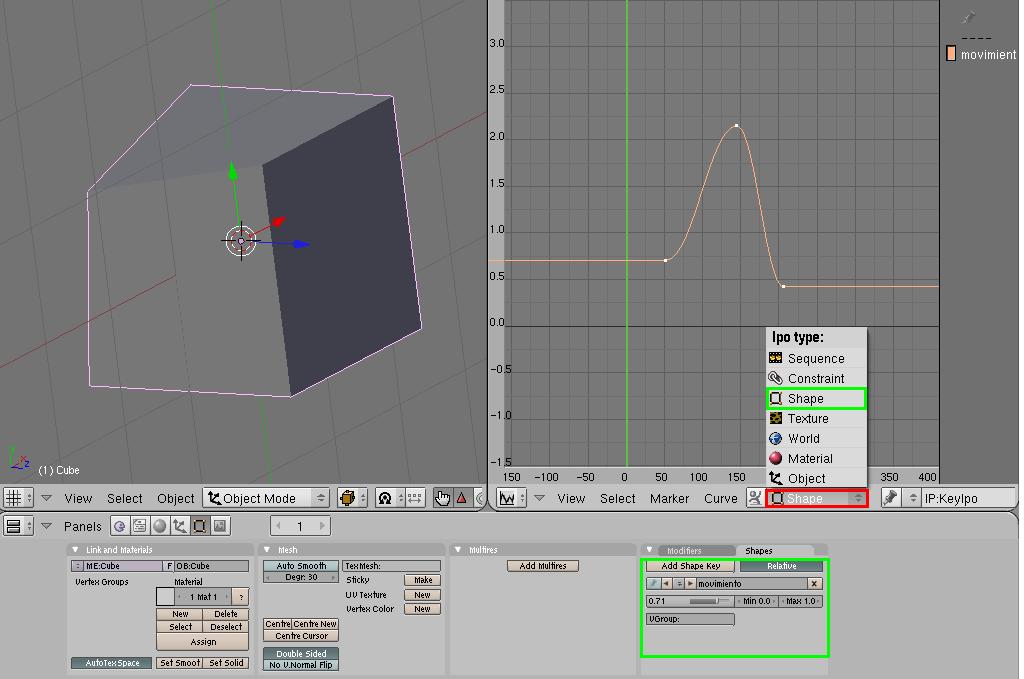The width and height of the screenshot is (1024, 679).
Task: Collapse the Multires panel
Action: click(458, 550)
